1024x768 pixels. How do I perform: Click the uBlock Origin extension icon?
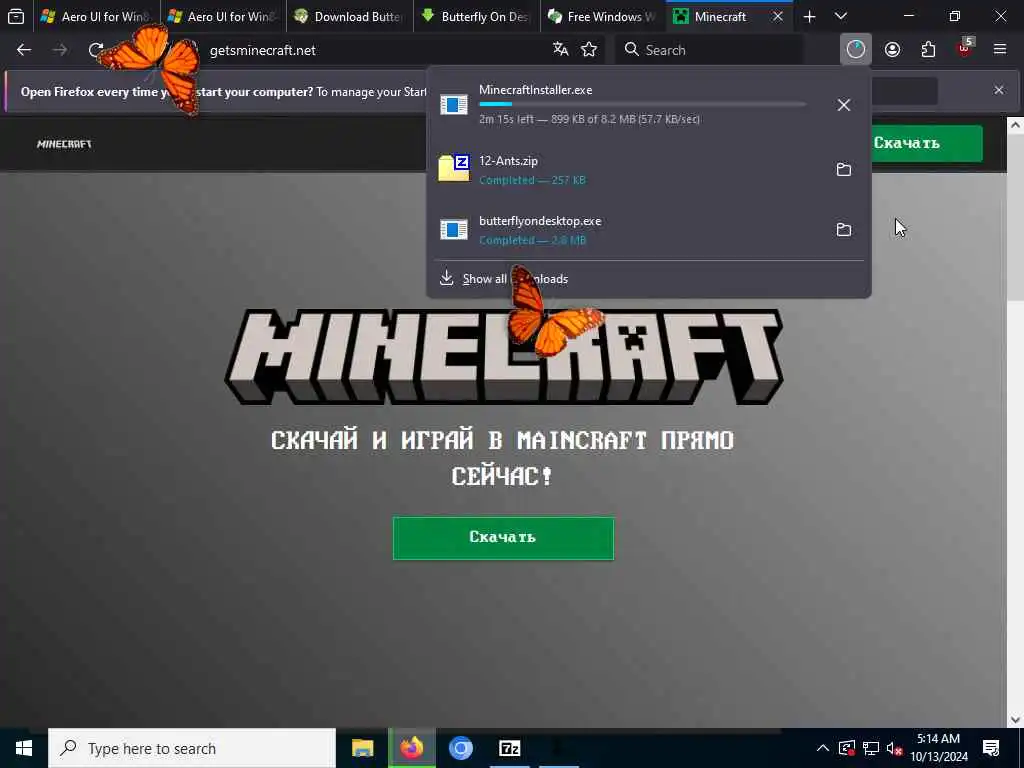point(965,49)
